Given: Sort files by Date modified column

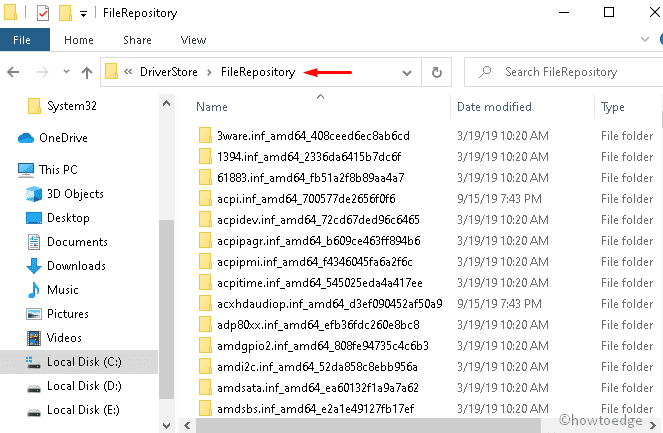Looking at the screenshot, I should click(494, 107).
